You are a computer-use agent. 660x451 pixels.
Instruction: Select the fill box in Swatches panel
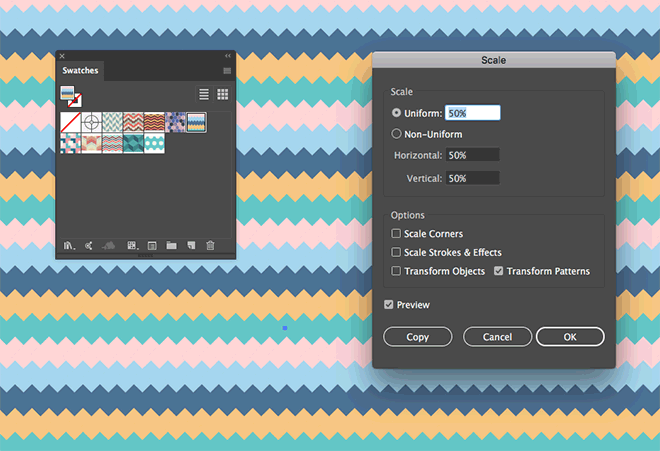[67, 93]
